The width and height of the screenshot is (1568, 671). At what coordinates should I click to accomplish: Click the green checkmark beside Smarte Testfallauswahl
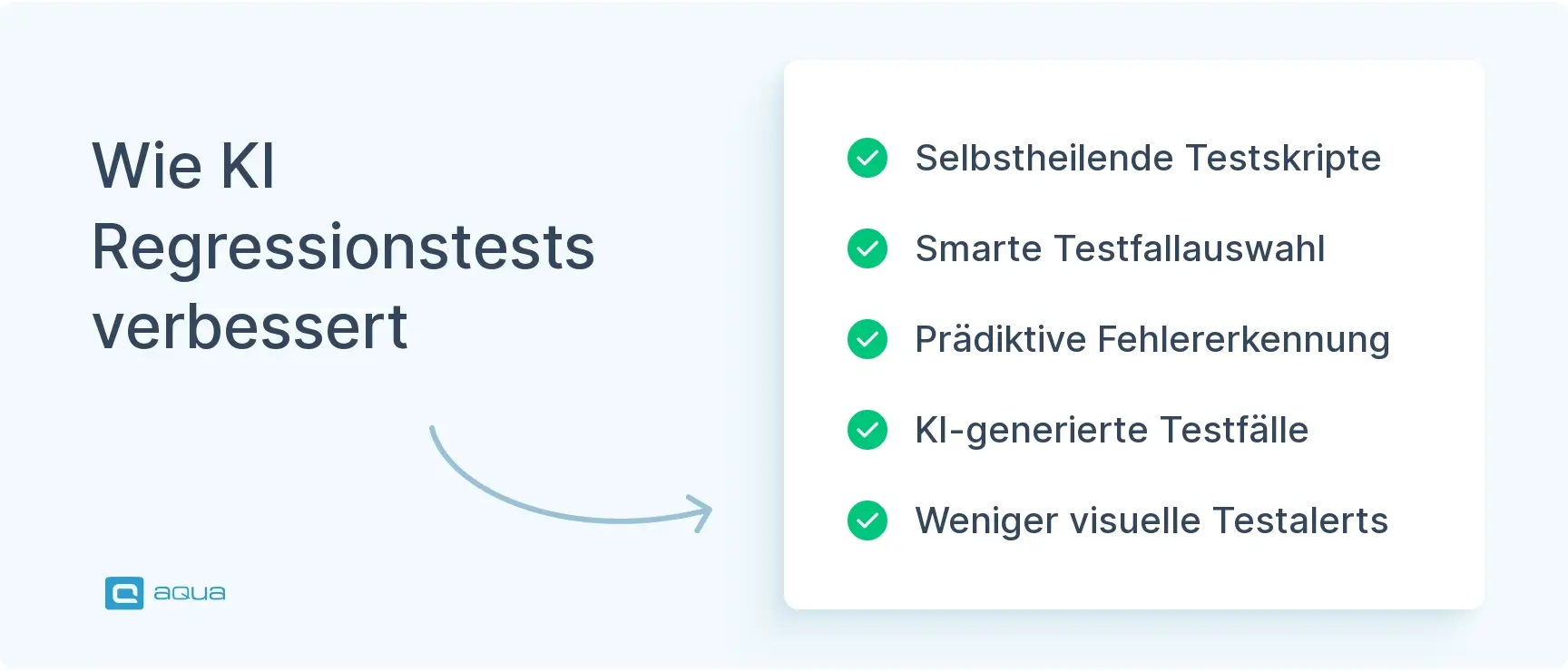[867, 248]
